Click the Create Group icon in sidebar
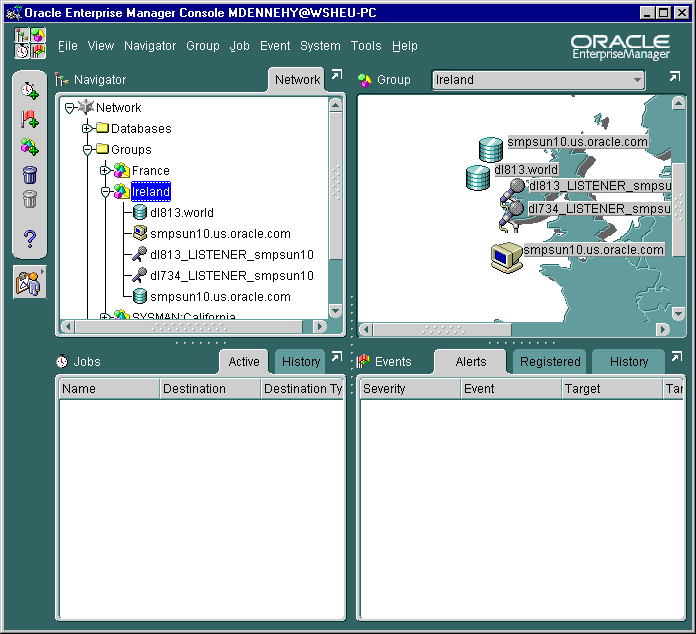This screenshot has width=696, height=634. tap(30, 147)
